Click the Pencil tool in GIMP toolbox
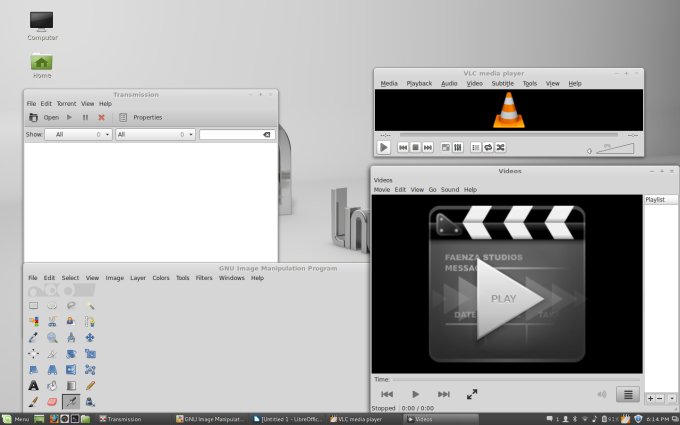The image size is (680, 425). point(90,385)
